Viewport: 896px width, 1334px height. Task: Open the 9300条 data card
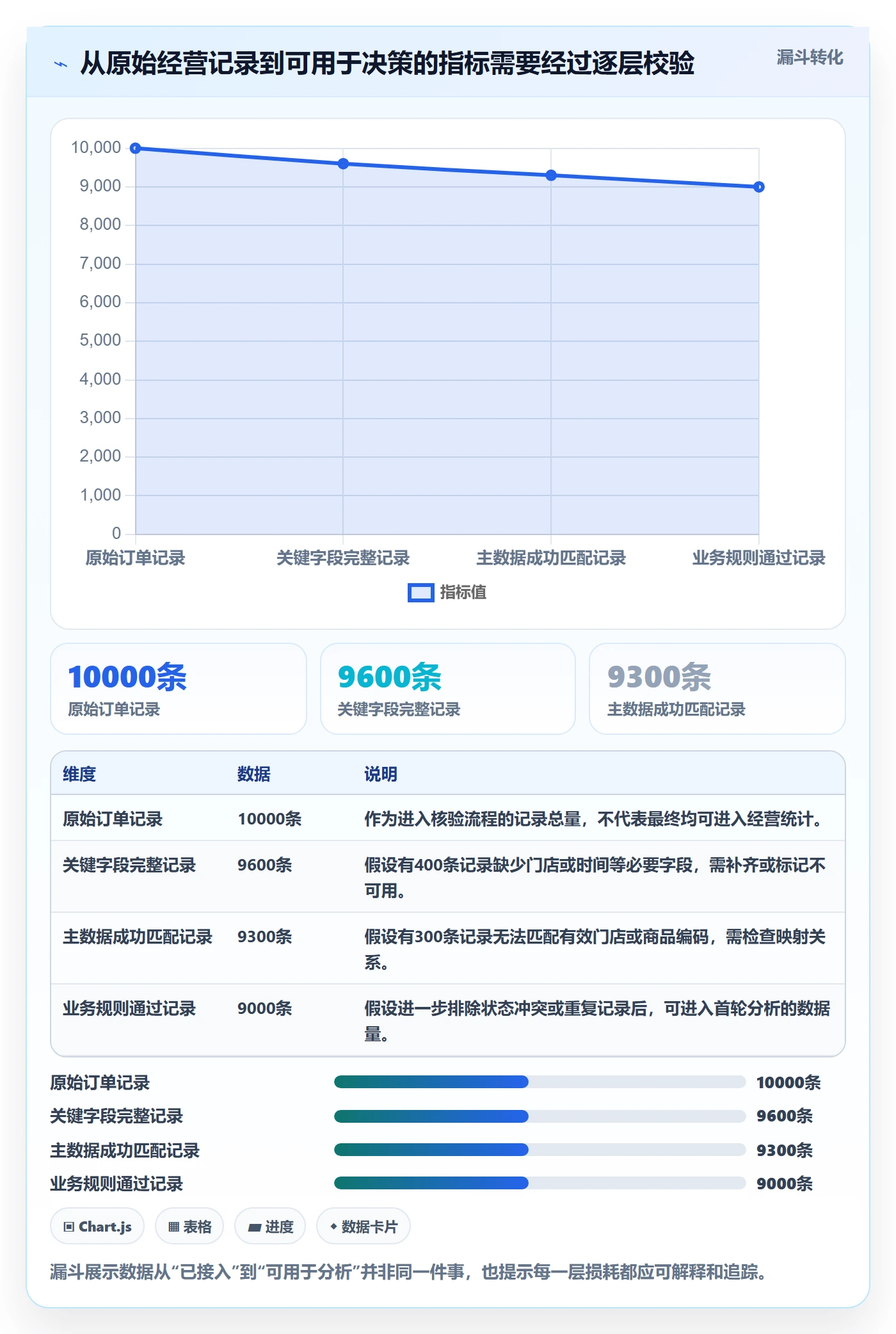[717, 689]
